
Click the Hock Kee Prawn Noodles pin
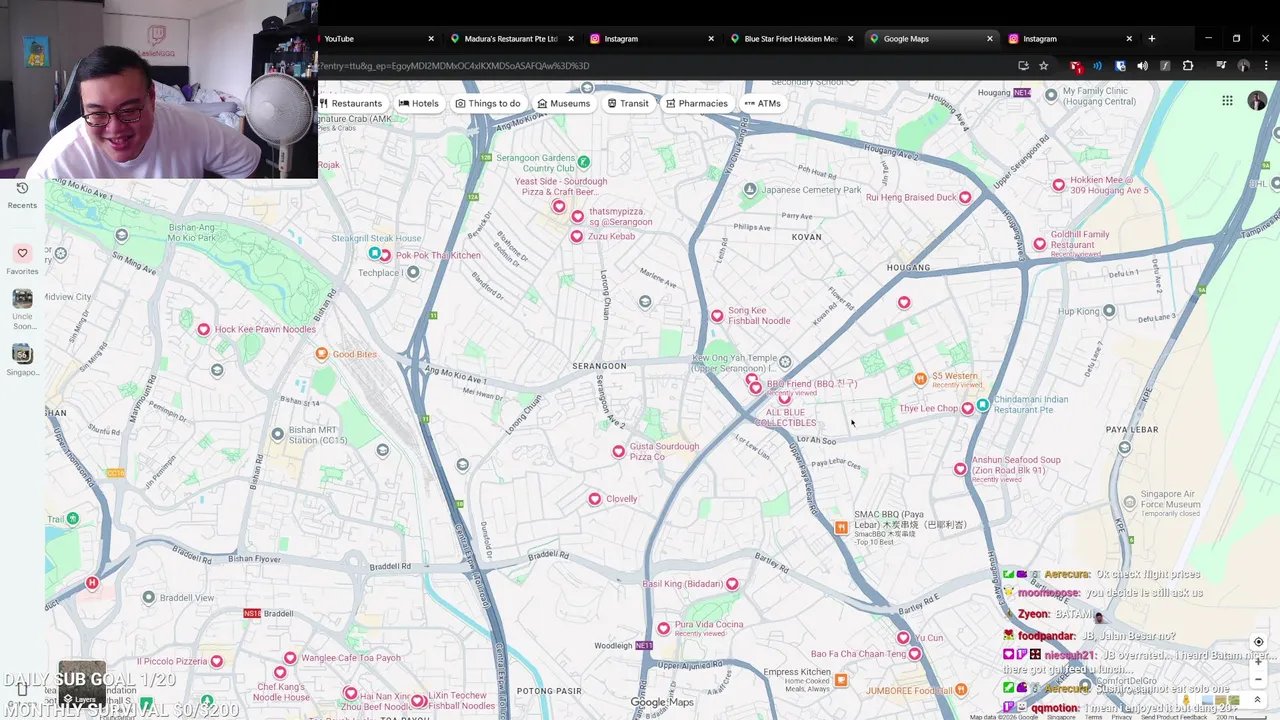click(x=204, y=329)
